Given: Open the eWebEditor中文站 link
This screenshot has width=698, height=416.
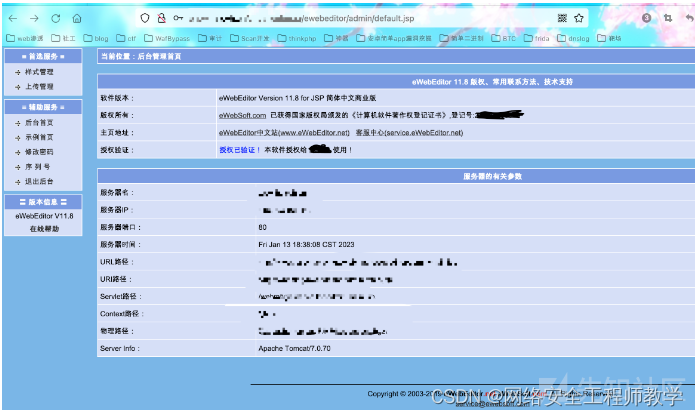Looking at the screenshot, I should (284, 133).
